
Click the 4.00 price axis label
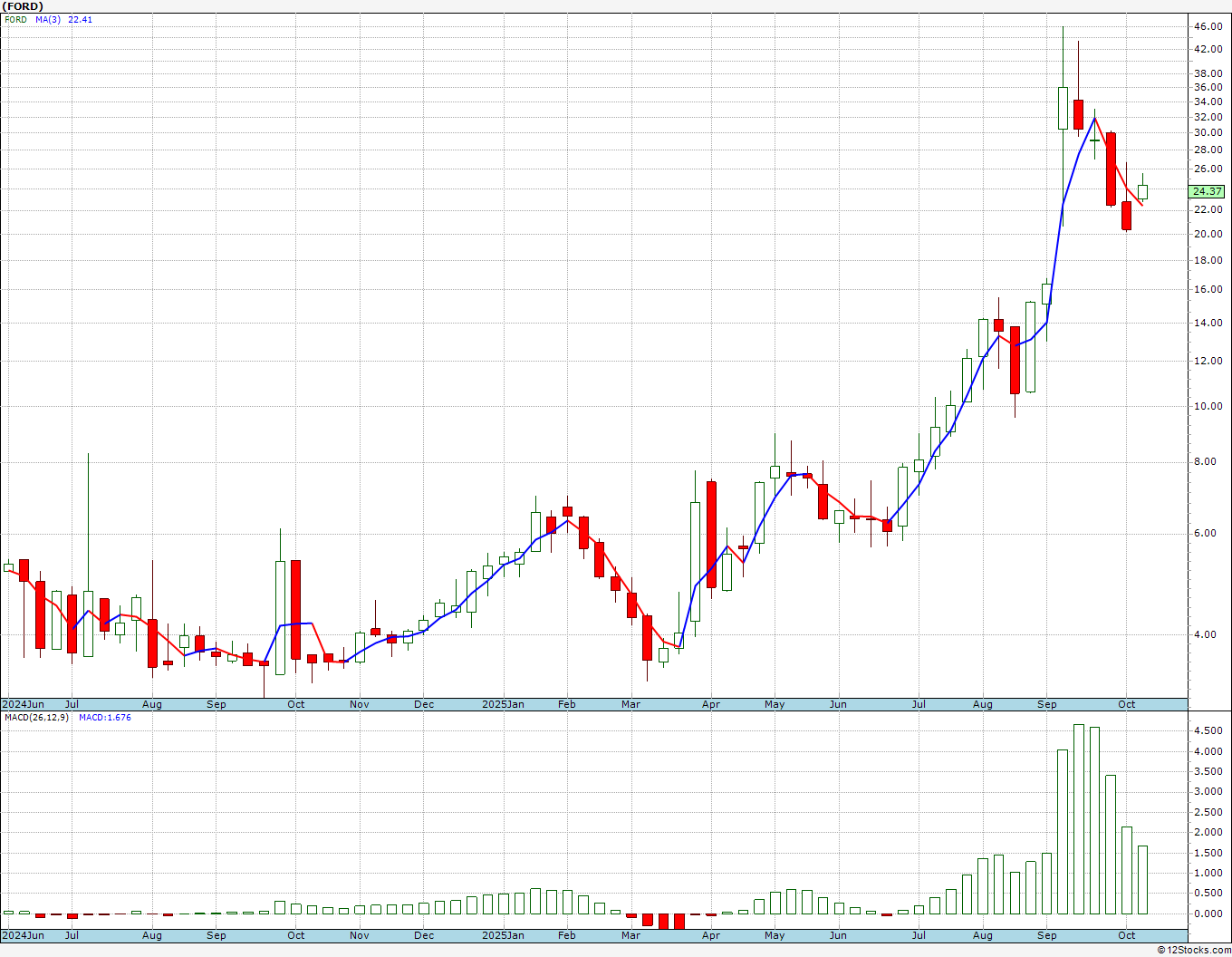[1205, 634]
